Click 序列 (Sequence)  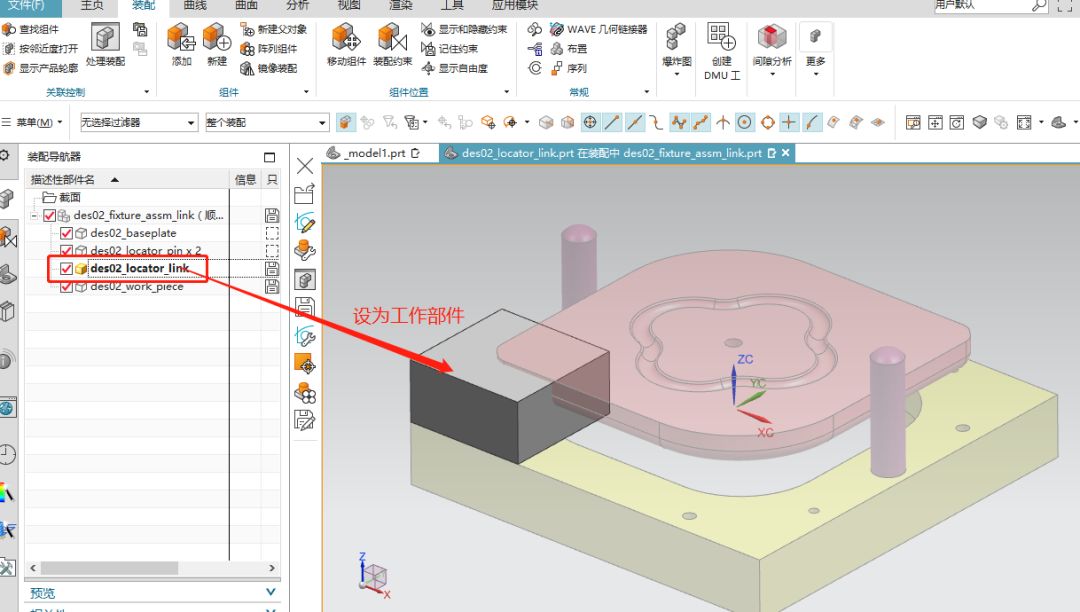click(x=569, y=68)
